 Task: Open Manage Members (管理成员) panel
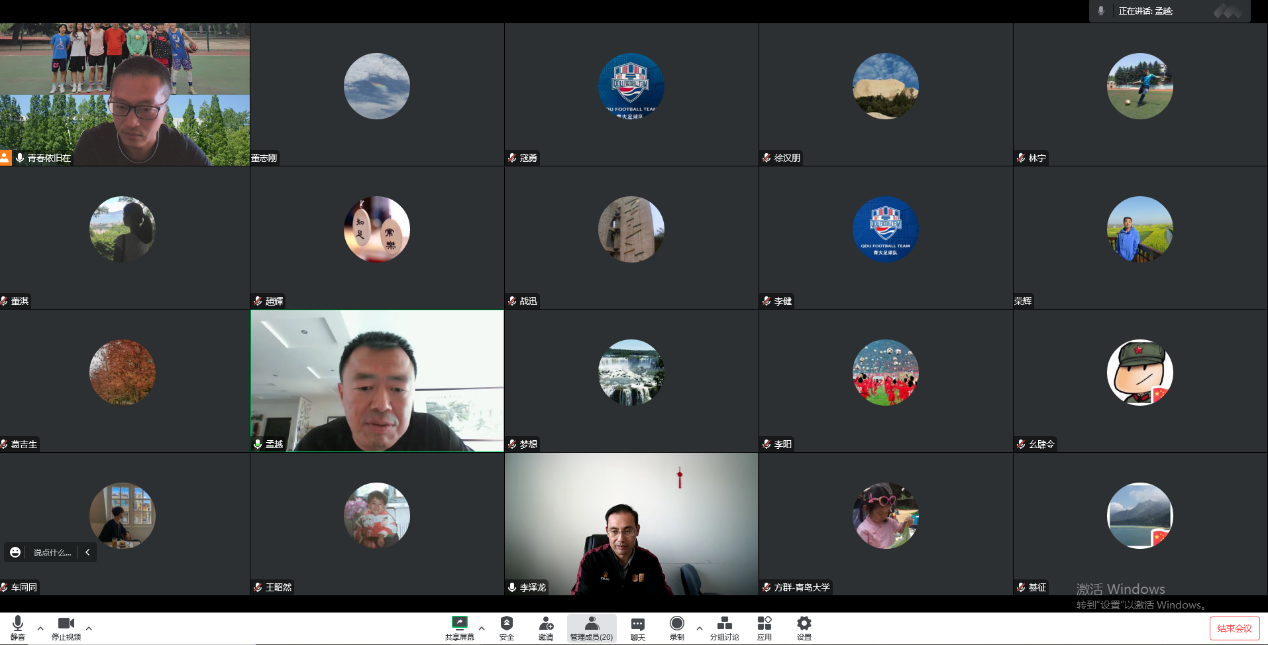[591, 627]
